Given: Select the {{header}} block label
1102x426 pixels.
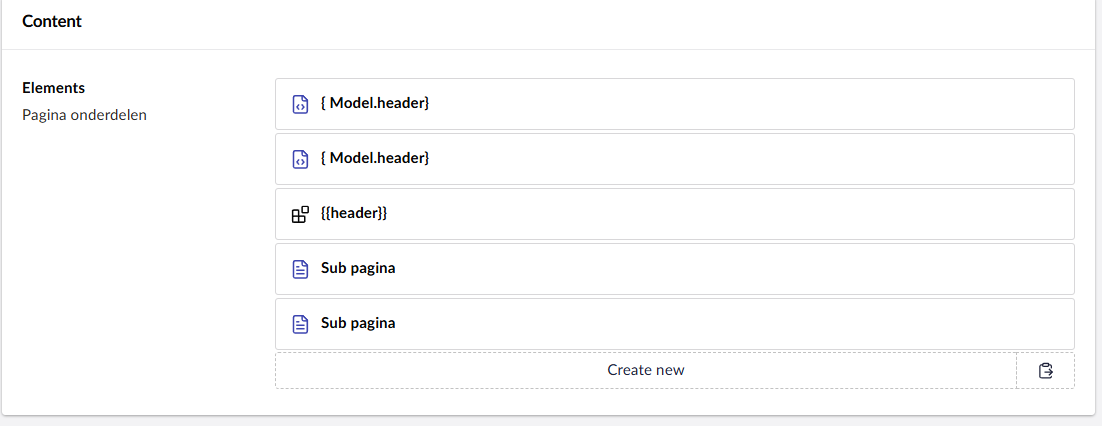Looking at the screenshot, I should point(354,213).
